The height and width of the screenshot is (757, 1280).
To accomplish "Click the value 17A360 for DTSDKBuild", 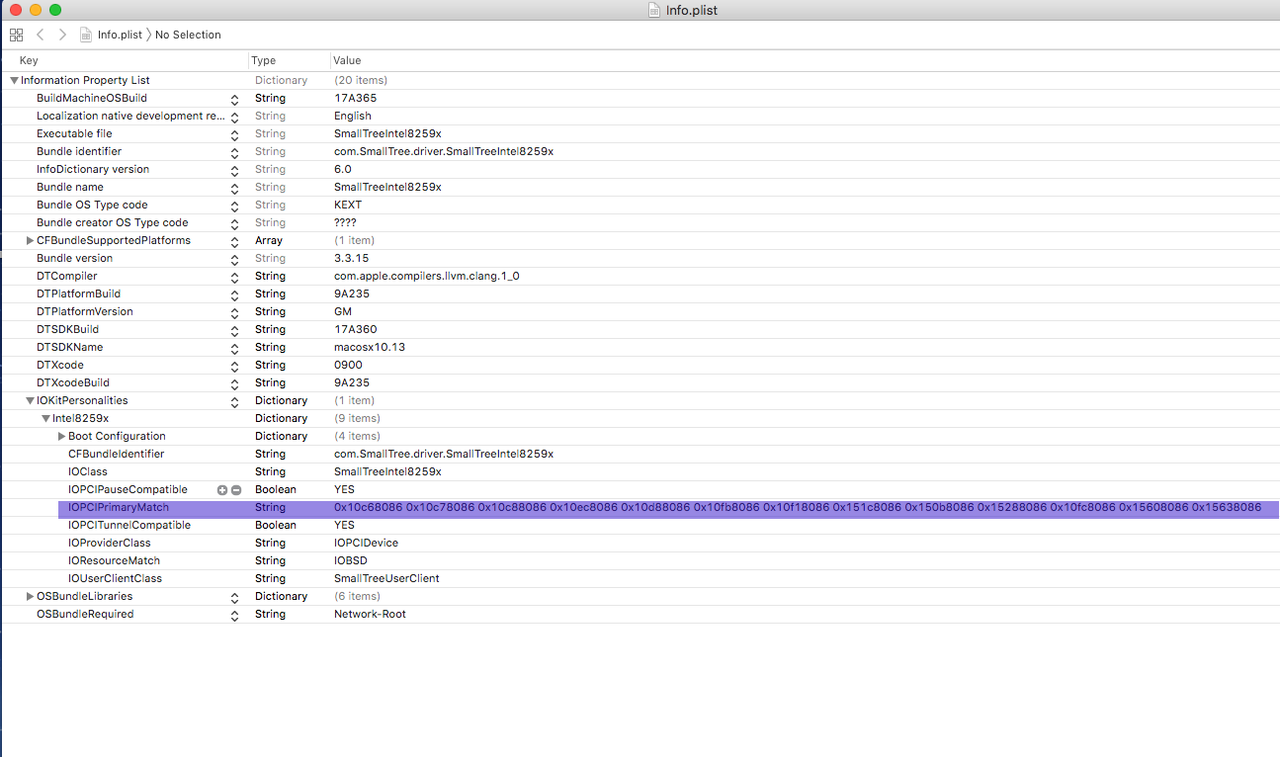I will click(x=355, y=330).
